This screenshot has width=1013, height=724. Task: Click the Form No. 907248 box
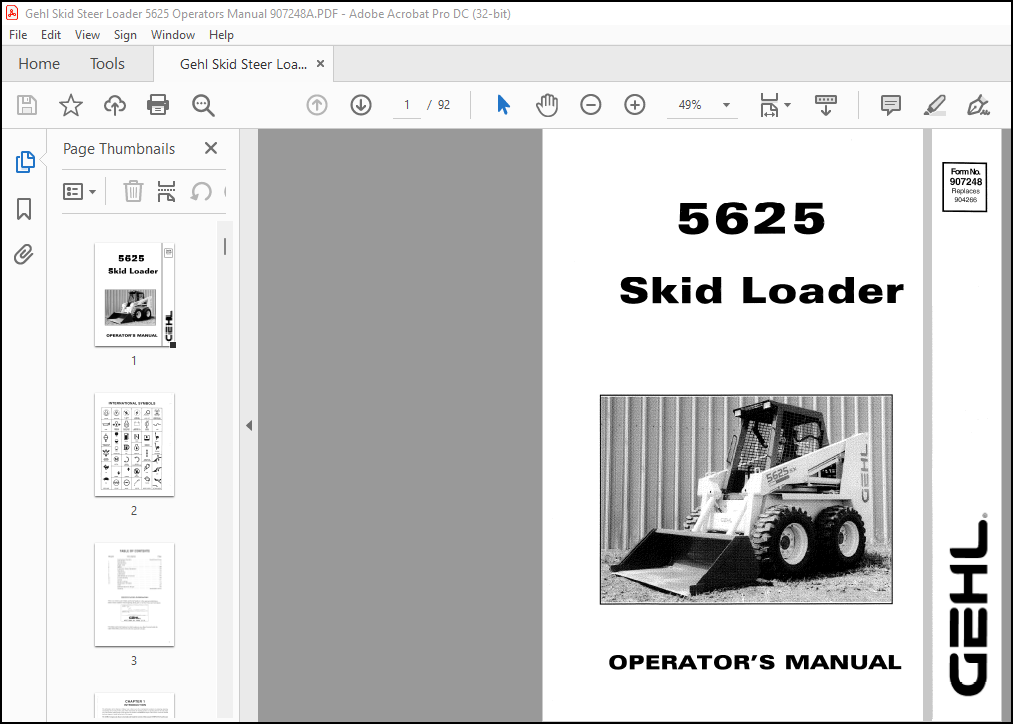coord(965,187)
